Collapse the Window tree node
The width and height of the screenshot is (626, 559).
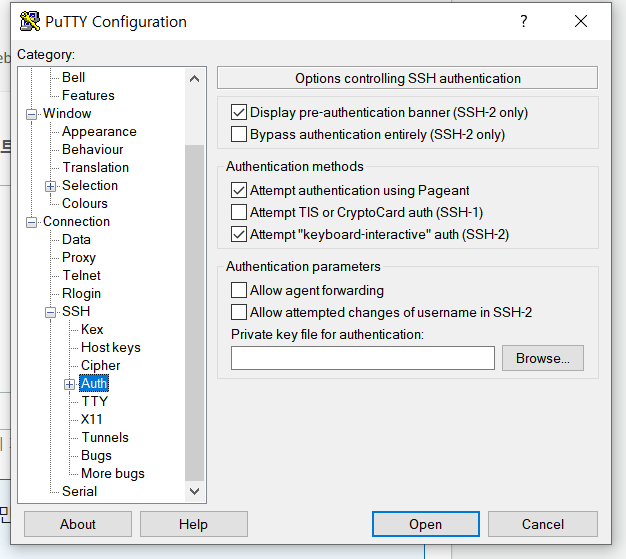(31, 114)
